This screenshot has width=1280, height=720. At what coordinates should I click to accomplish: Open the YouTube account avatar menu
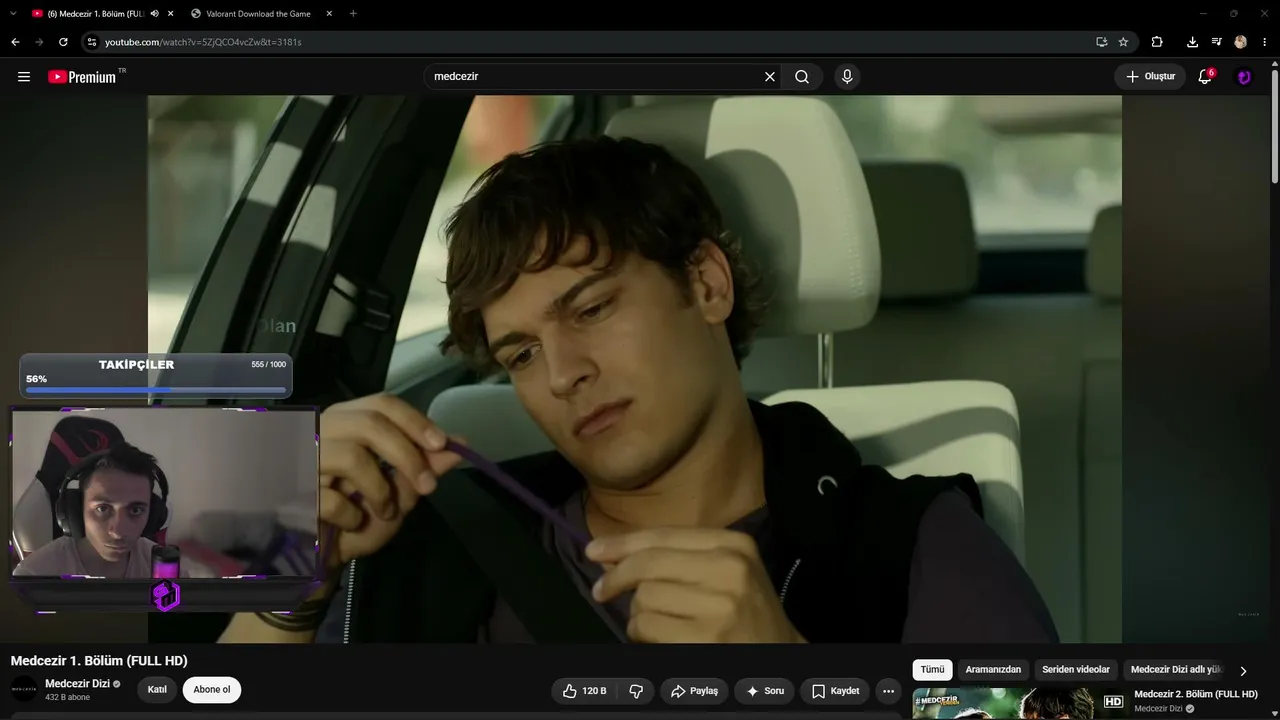1244,77
